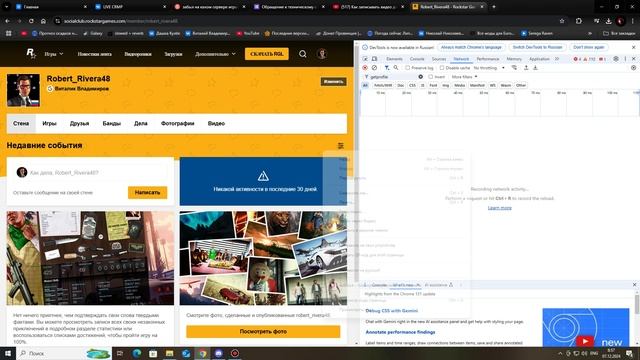Select the WS request type filter
This screenshot has height=360, width=640.
coord(493,85)
